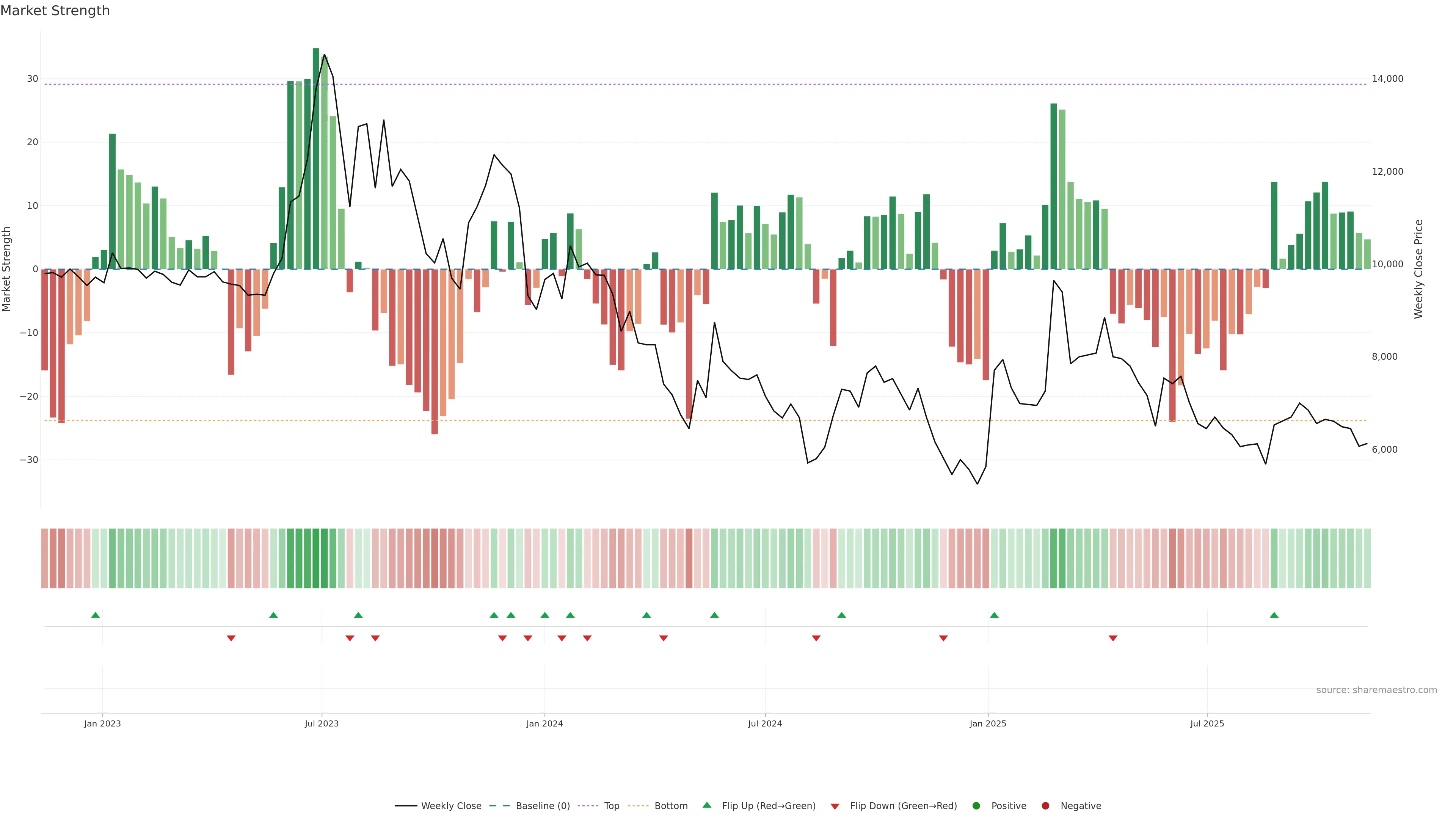
Task: Click the source: sharemaestro.com text
Action: 1376,690
